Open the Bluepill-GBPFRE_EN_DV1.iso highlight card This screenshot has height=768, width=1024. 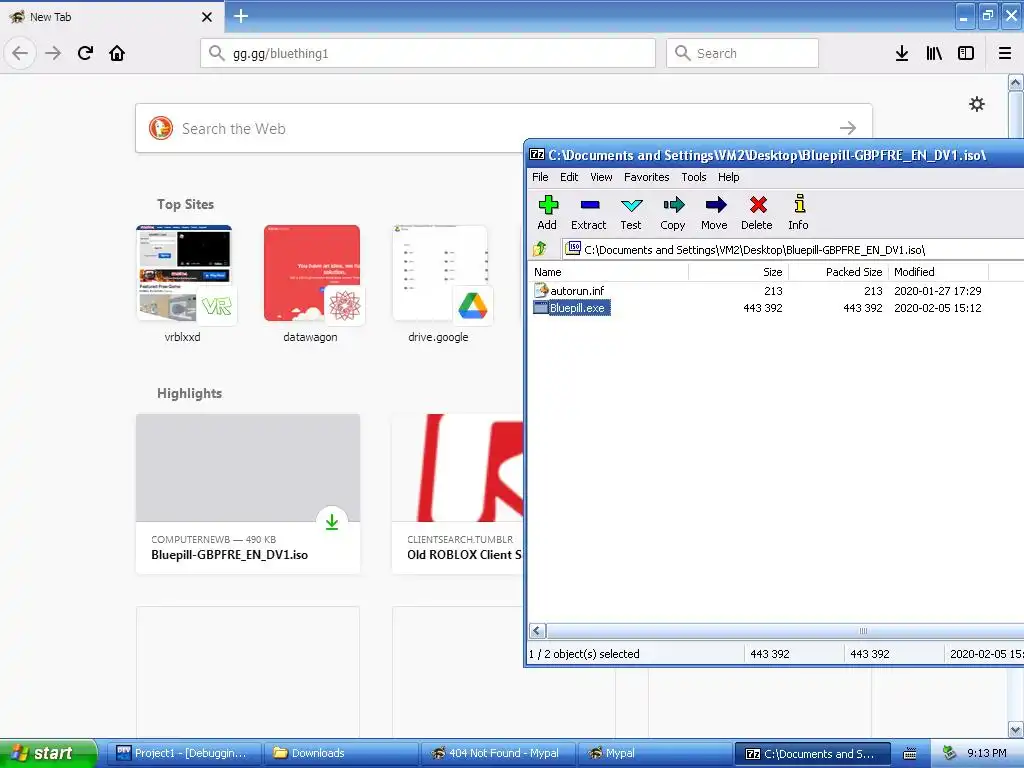click(248, 494)
